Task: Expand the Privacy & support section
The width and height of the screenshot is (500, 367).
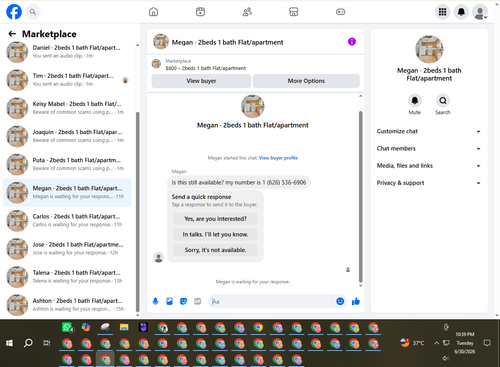Action: (429, 183)
